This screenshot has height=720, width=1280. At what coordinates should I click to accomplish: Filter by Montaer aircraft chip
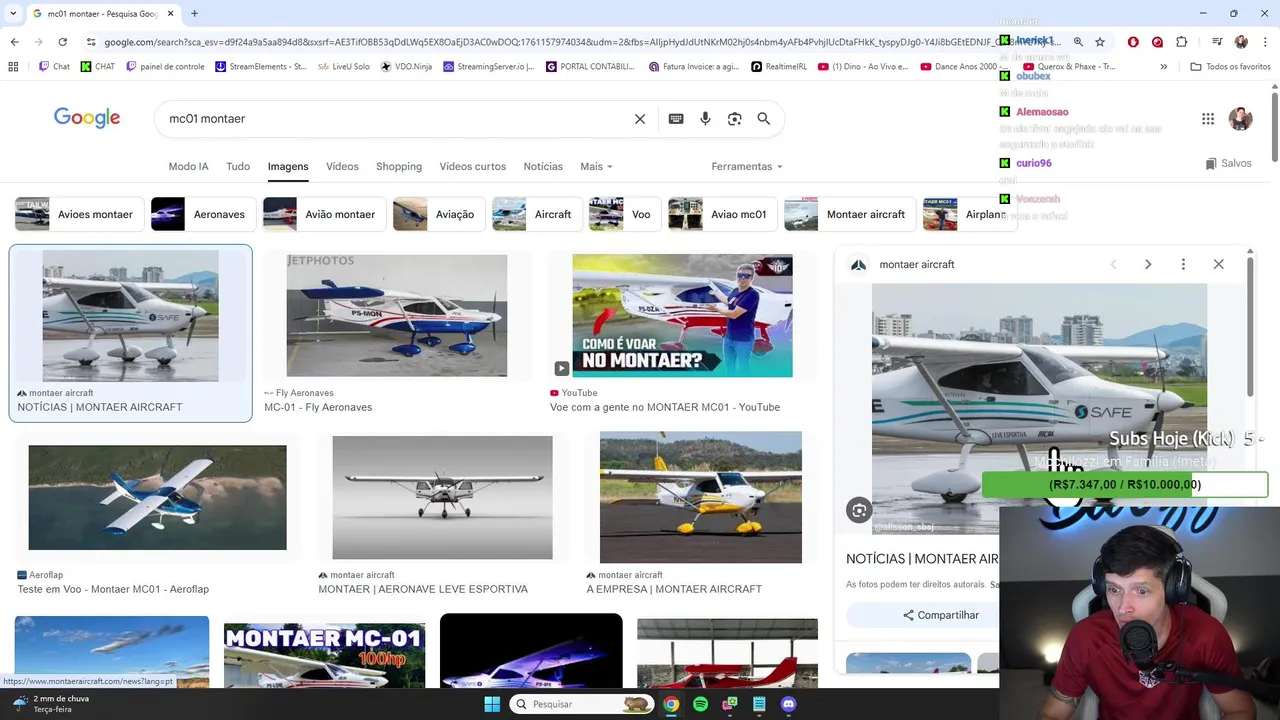(848, 214)
